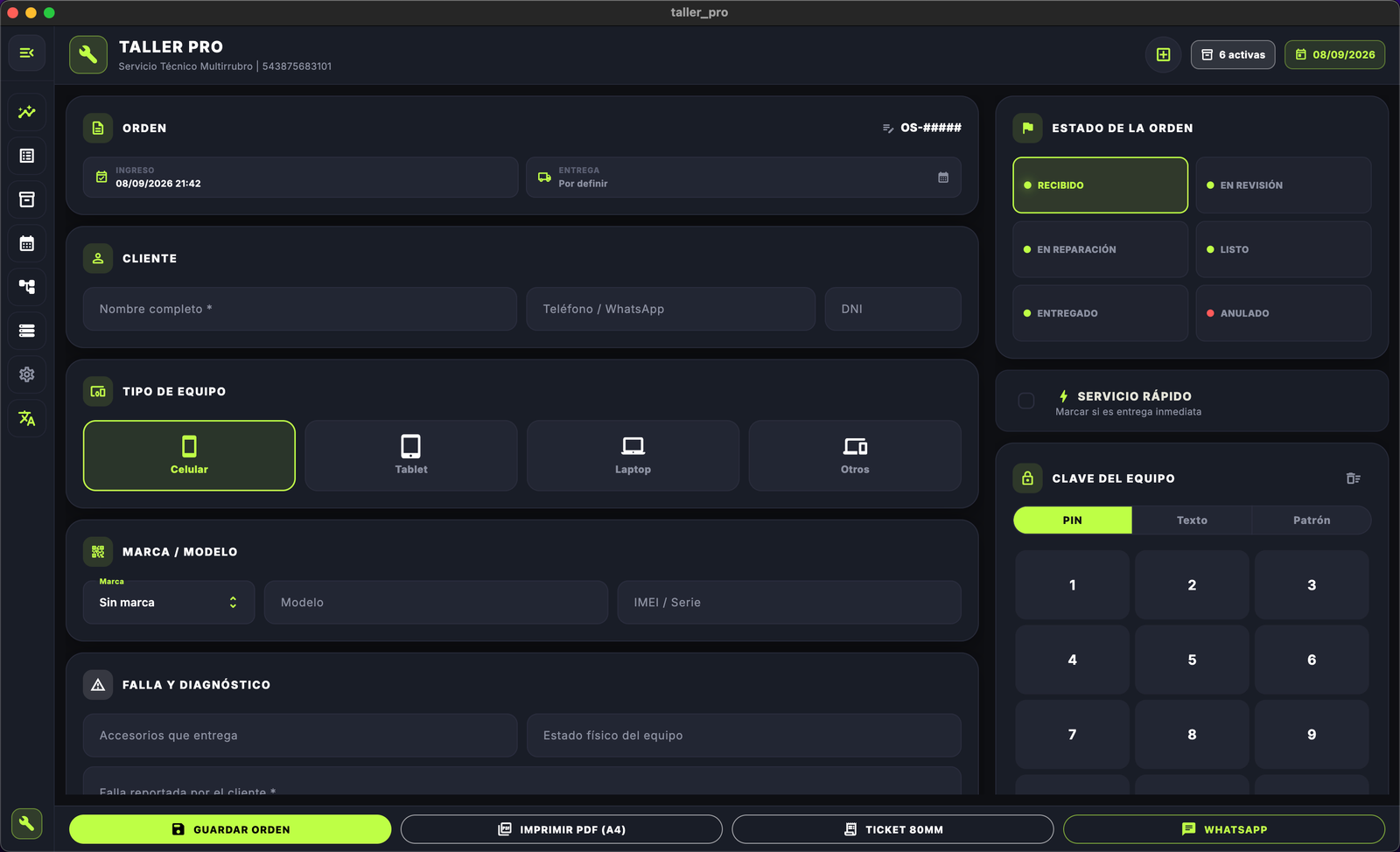This screenshot has height=852, width=1400.
Task: Set order status to En Revisión
Action: point(1284,185)
